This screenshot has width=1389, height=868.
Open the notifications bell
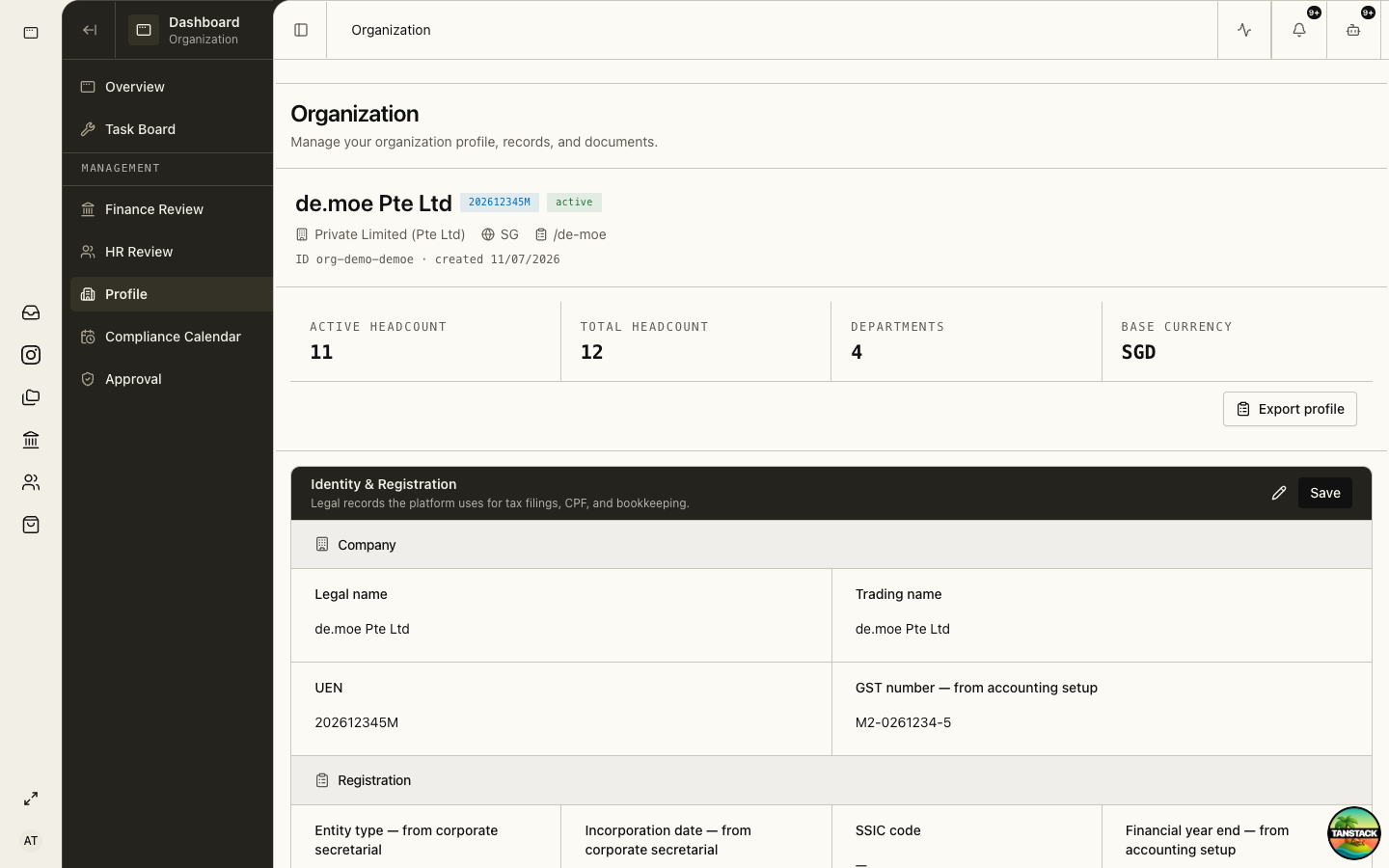[x=1299, y=30]
